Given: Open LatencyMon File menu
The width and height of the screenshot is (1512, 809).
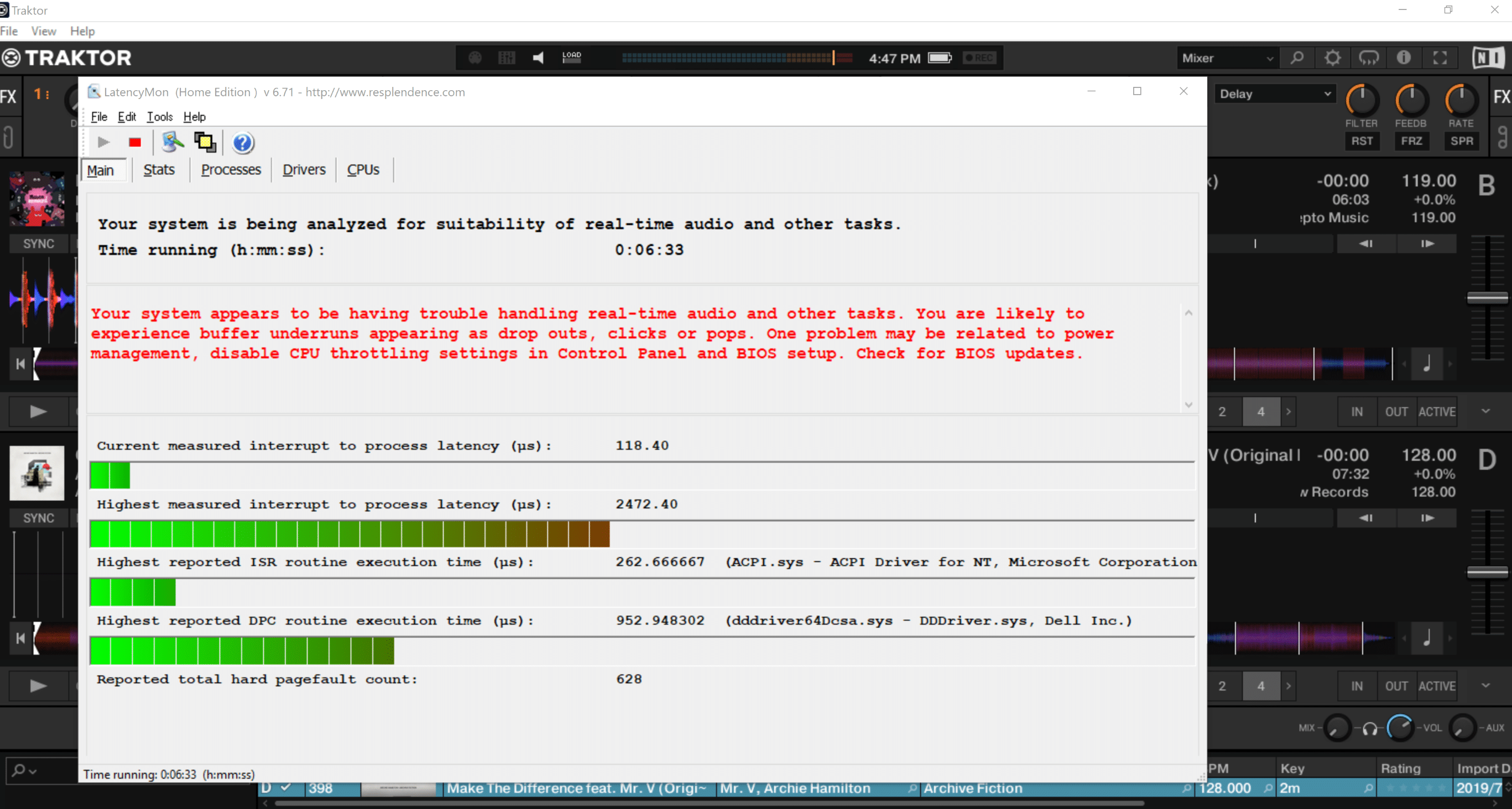Looking at the screenshot, I should [99, 117].
